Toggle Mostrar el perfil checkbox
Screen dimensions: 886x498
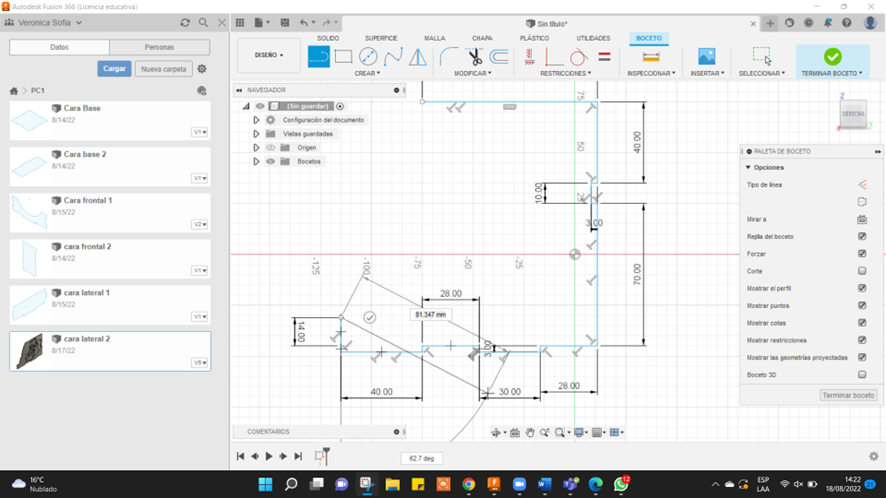(862, 288)
